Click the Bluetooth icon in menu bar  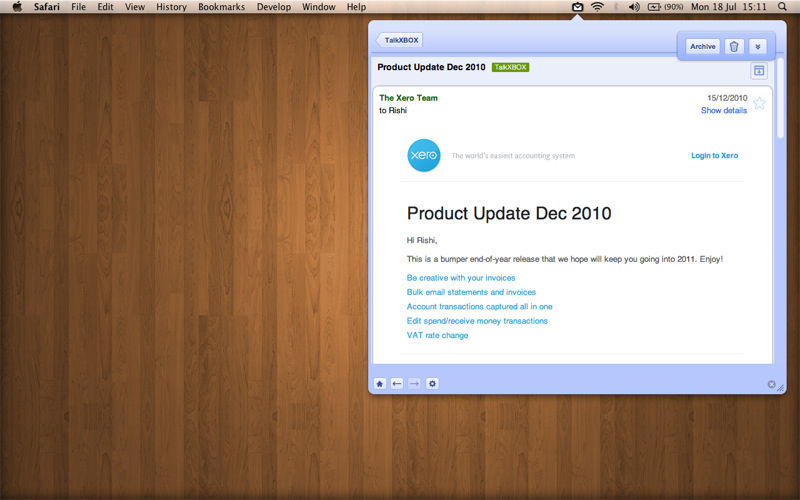coord(616,7)
